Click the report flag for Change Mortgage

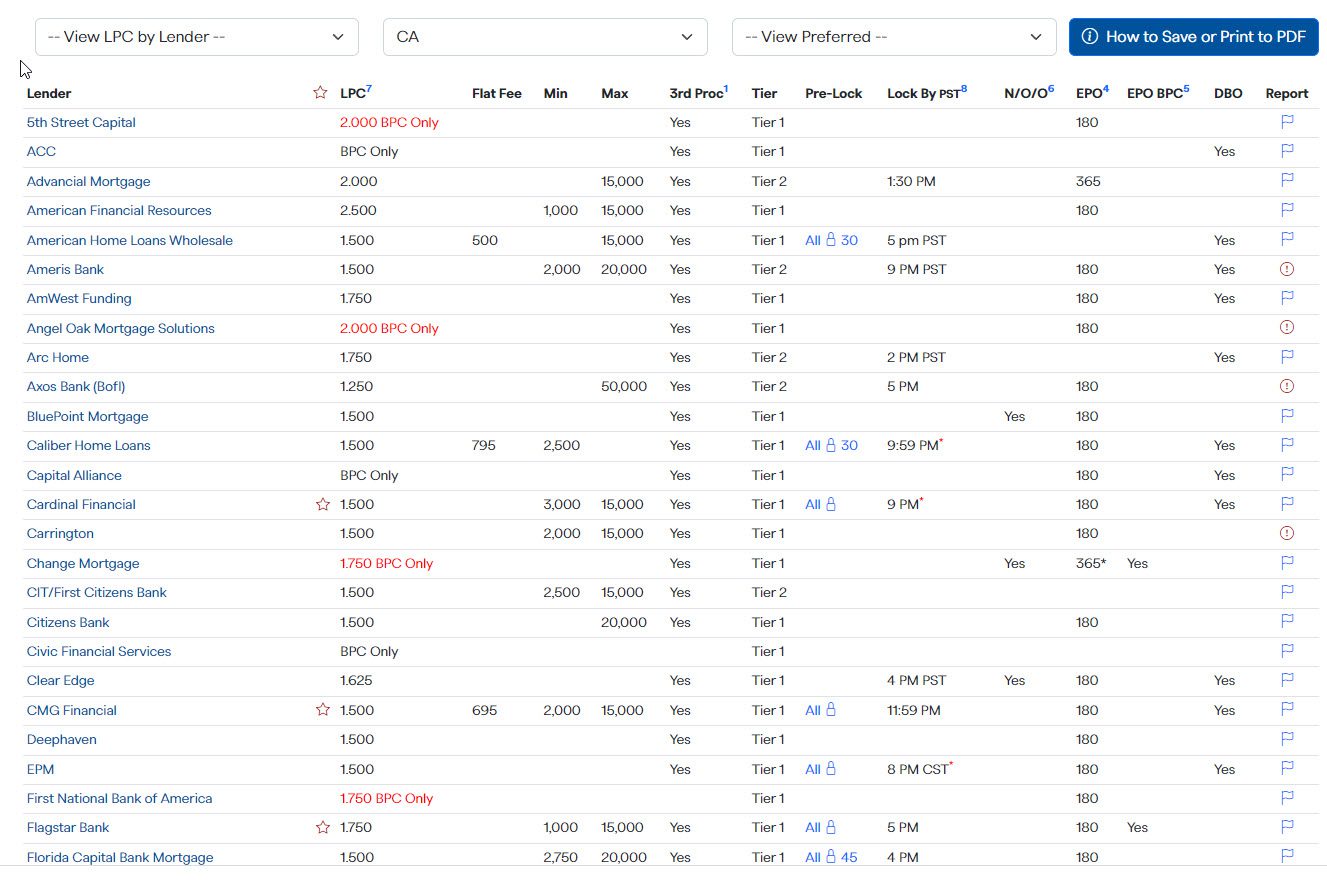(1287, 563)
